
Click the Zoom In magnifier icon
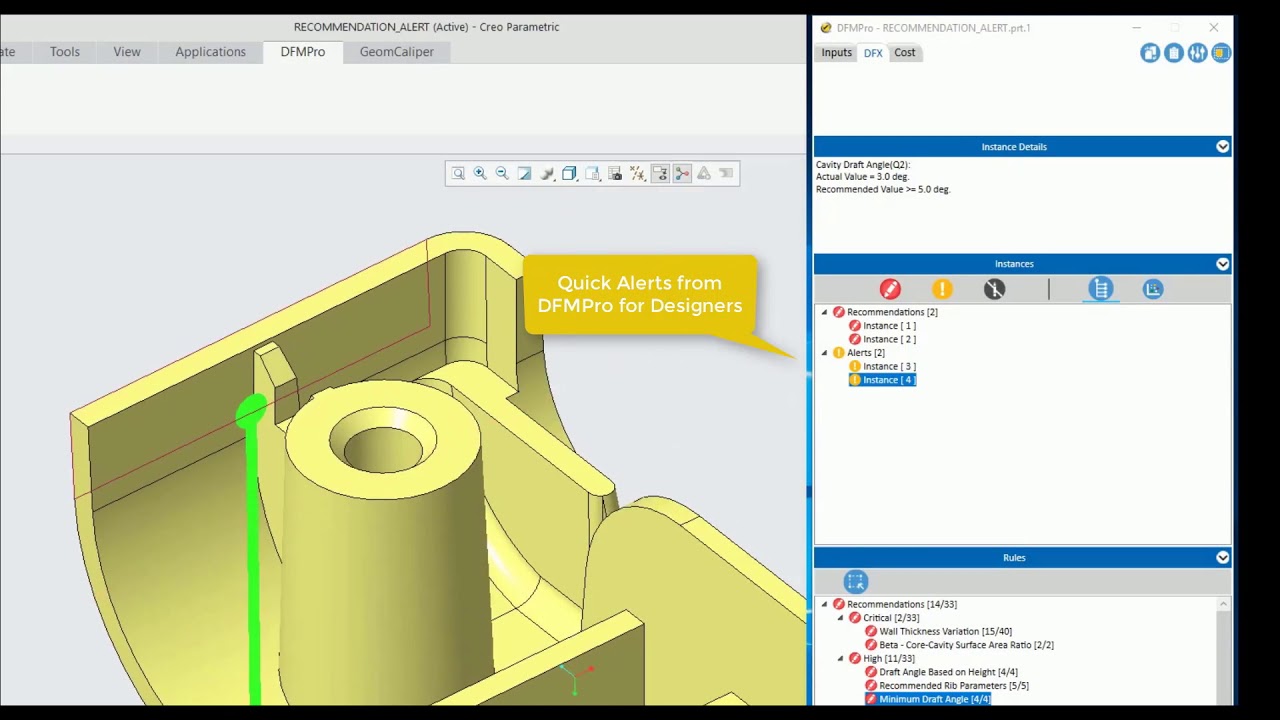[x=480, y=174]
